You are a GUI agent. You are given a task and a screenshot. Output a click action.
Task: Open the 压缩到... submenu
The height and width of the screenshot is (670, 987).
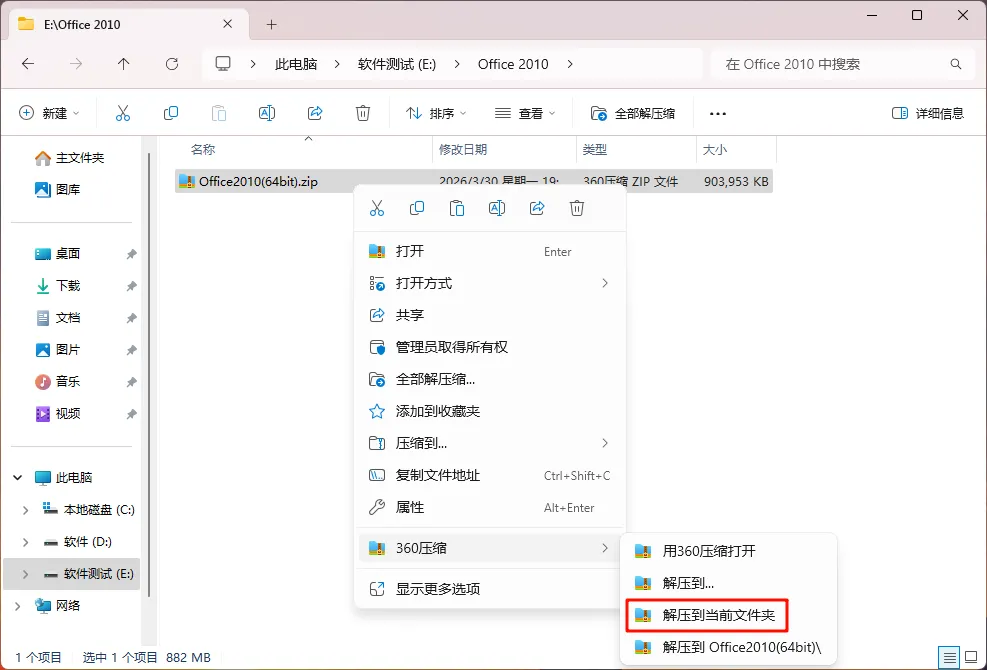[x=490, y=443]
